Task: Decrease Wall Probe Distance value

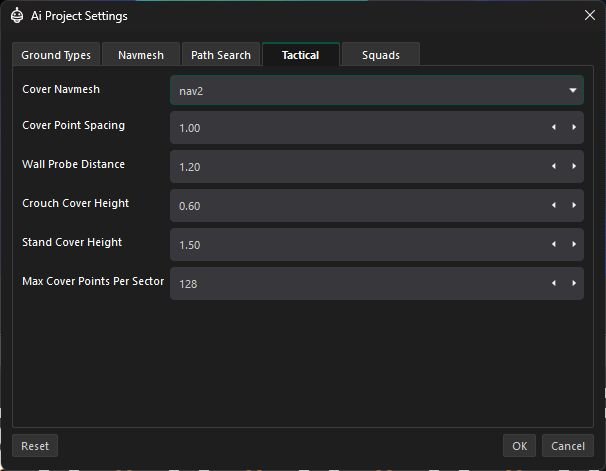Action: [554, 166]
